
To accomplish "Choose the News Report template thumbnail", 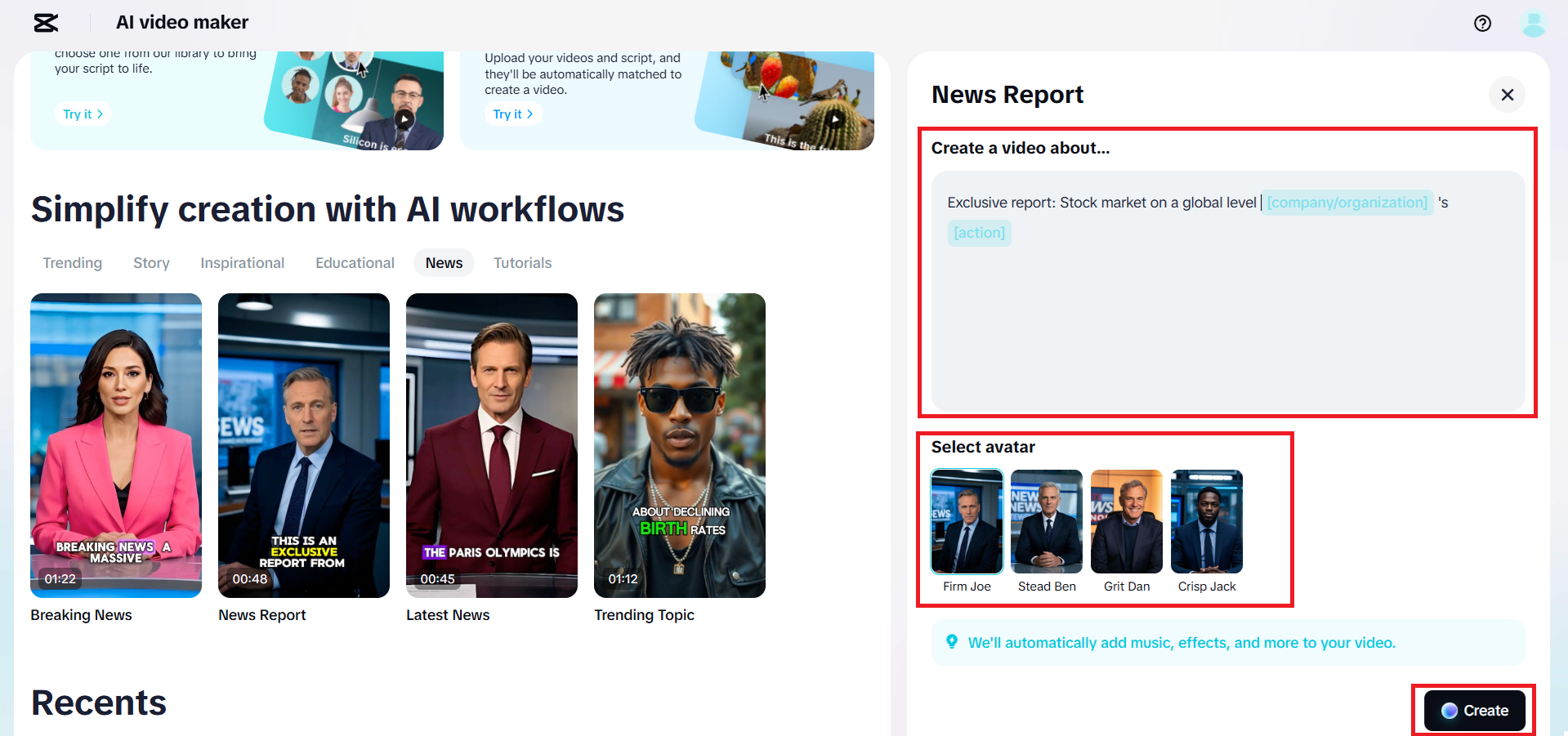I will coord(304,445).
